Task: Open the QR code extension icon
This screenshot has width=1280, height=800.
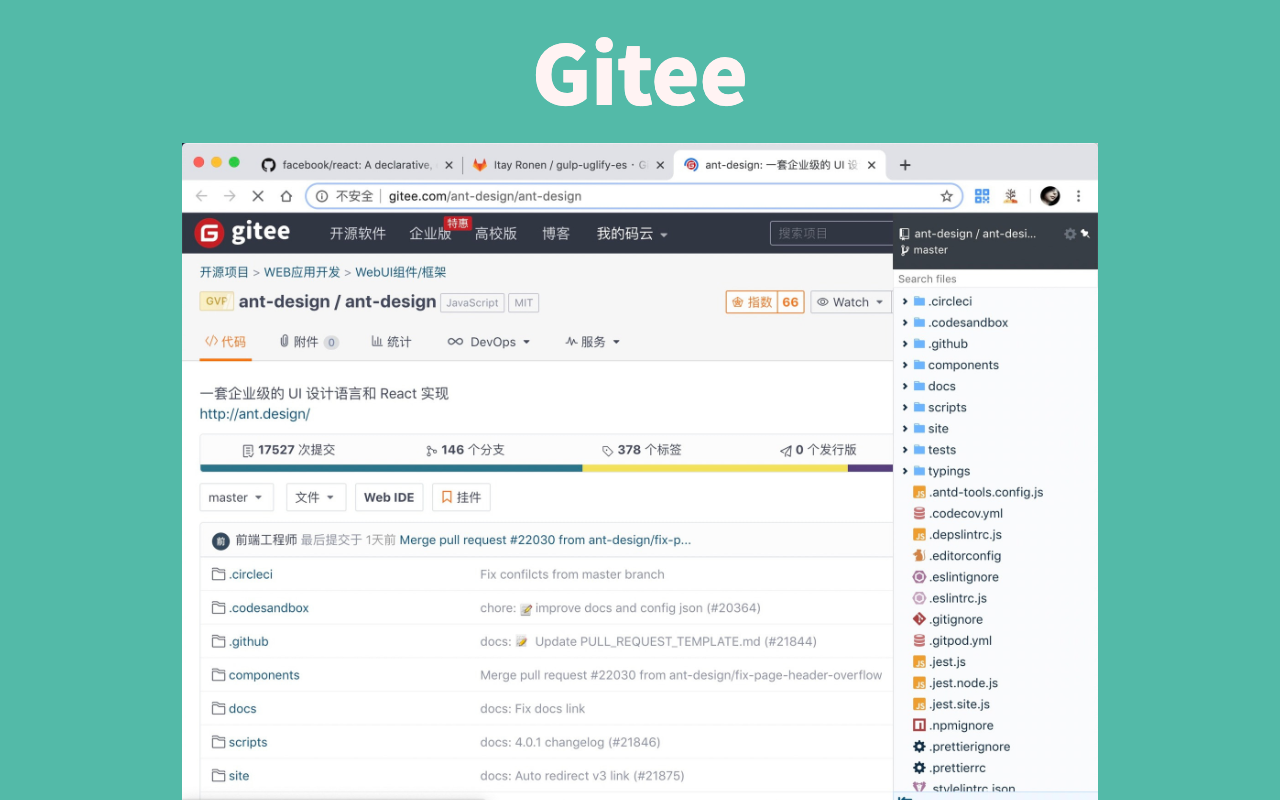Action: 982,196
